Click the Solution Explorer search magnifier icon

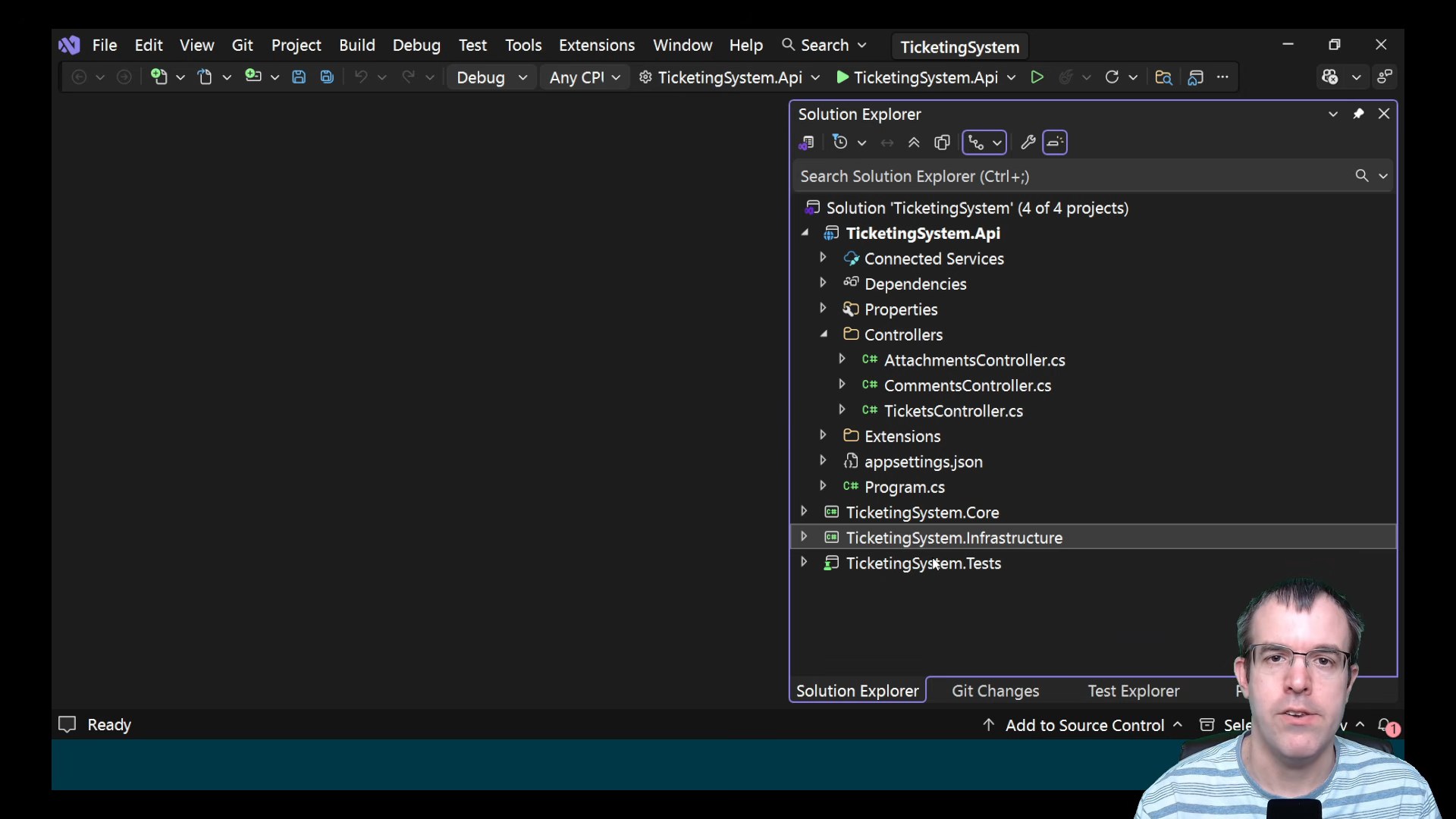pyautogui.click(x=1362, y=176)
